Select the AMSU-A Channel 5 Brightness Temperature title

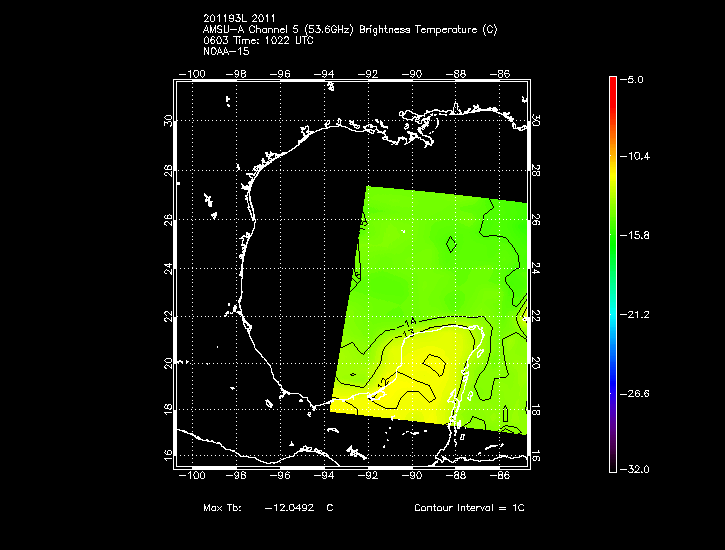tap(350, 30)
